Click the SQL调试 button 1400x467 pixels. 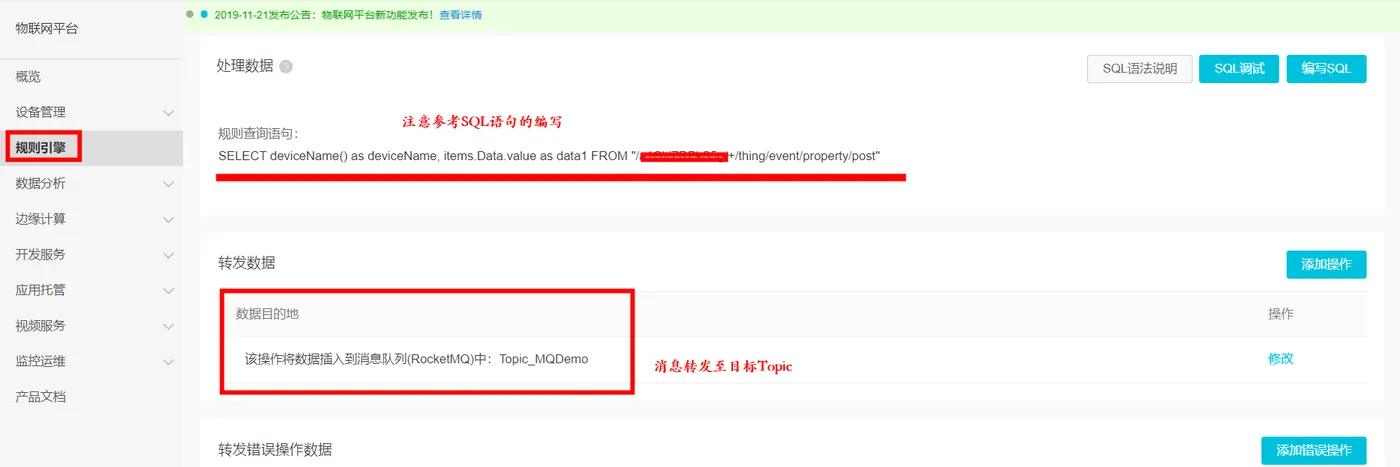click(x=1239, y=68)
